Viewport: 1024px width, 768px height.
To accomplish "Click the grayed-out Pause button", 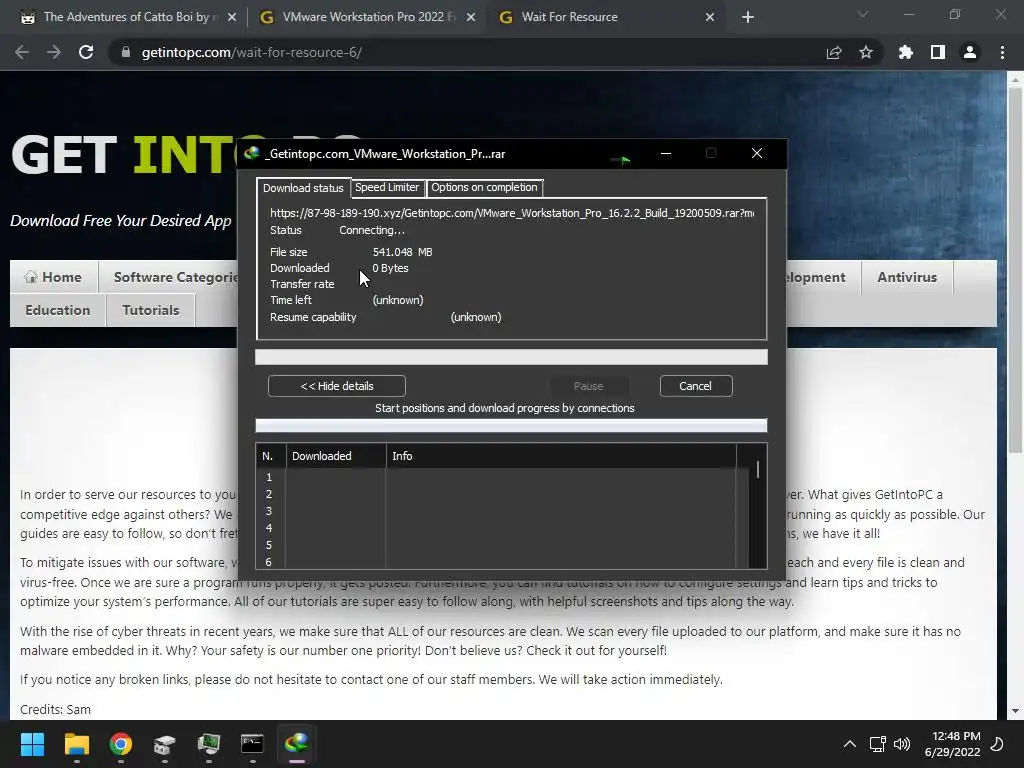I will click(x=588, y=386).
